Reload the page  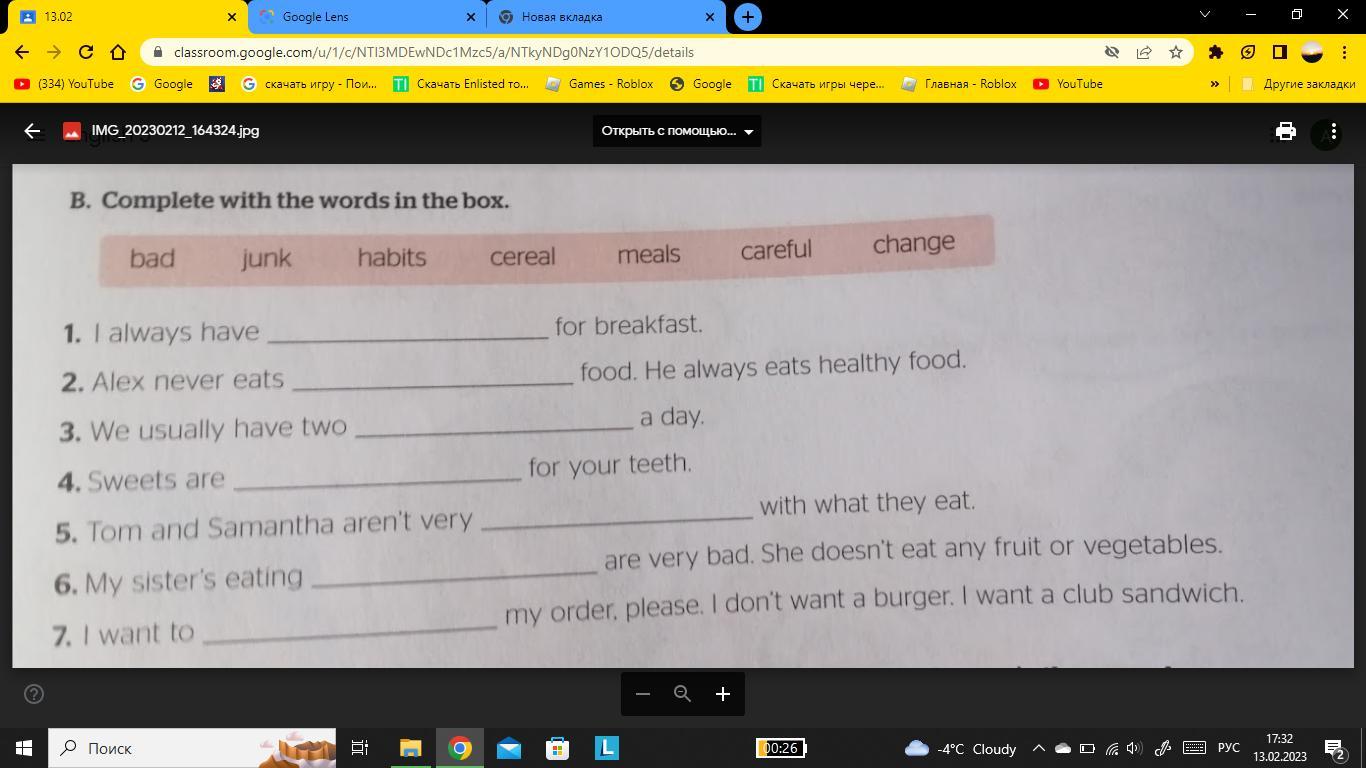click(86, 52)
